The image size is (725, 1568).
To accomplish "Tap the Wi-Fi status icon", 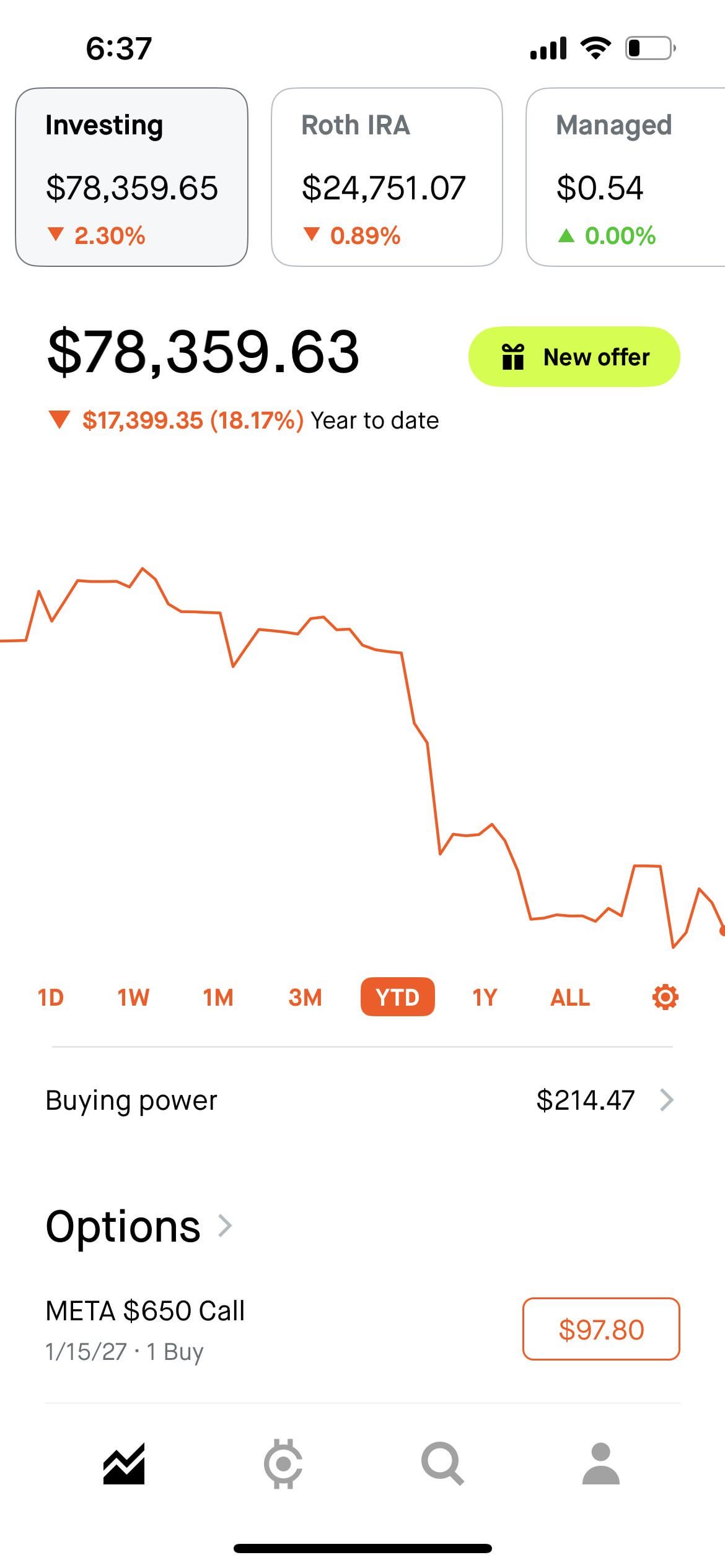I will point(595,48).
